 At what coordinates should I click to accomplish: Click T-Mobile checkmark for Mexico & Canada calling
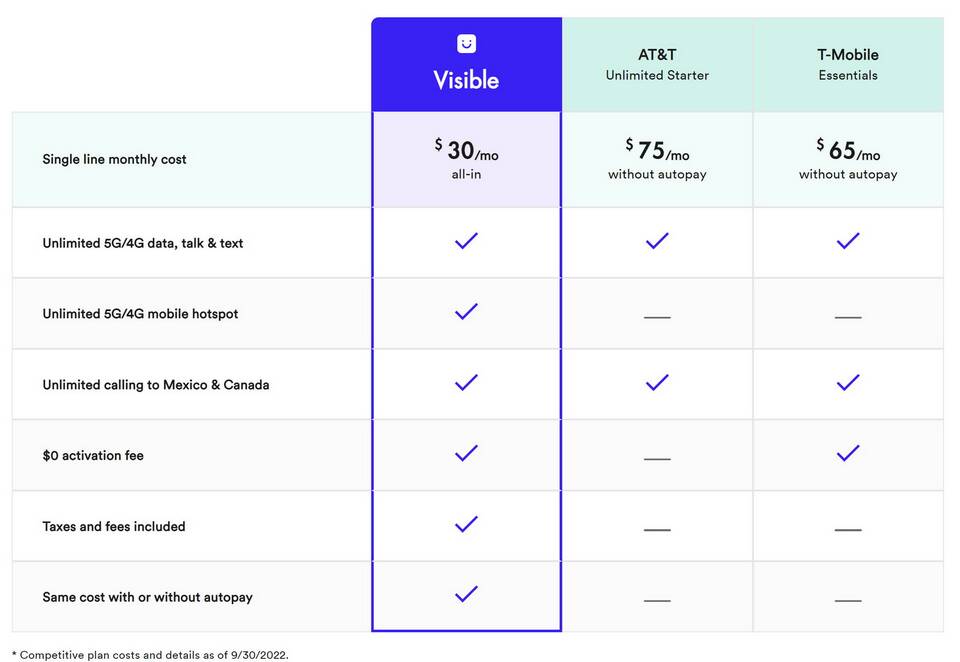pos(849,382)
